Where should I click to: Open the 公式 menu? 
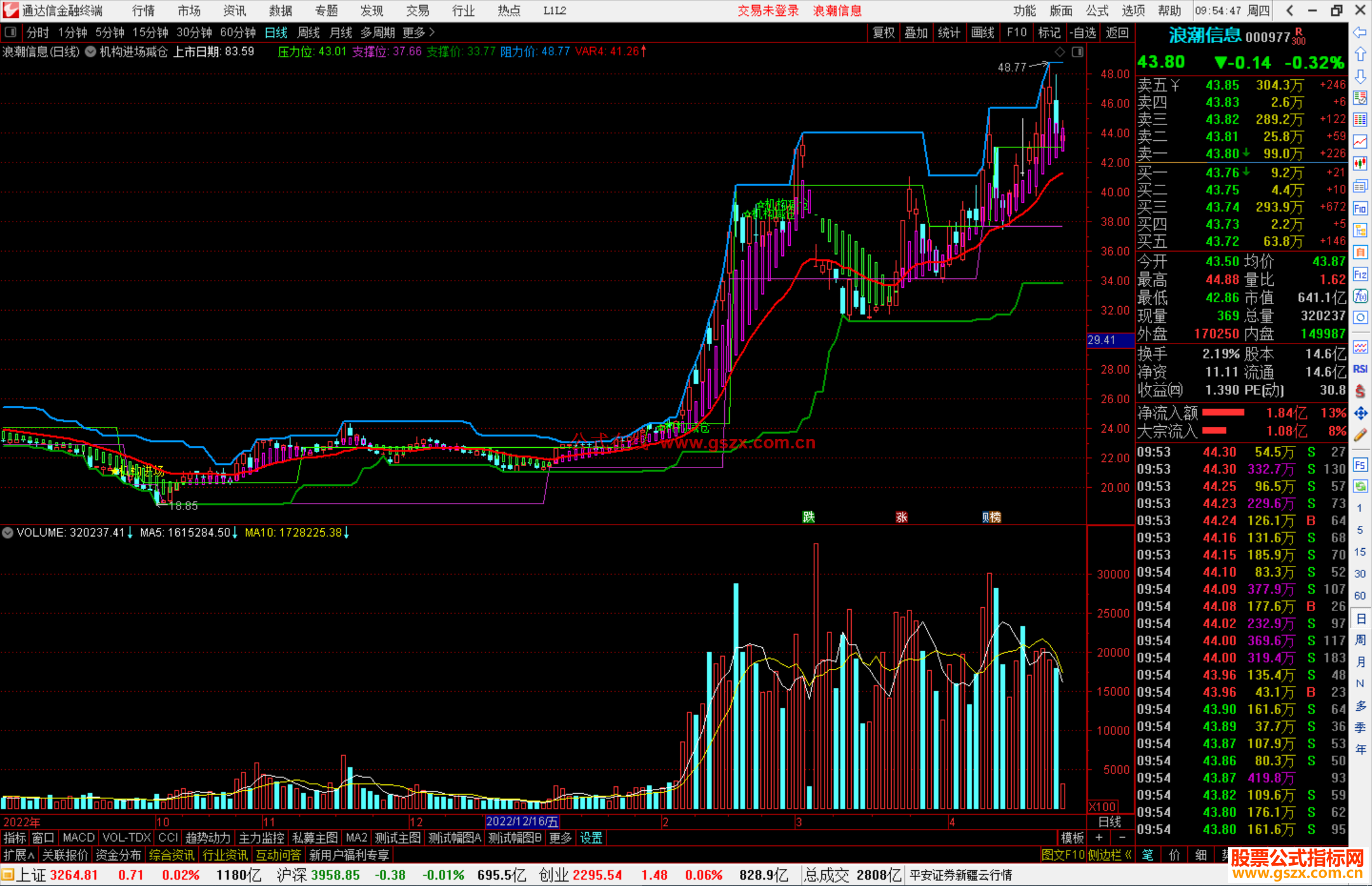coord(1097,11)
